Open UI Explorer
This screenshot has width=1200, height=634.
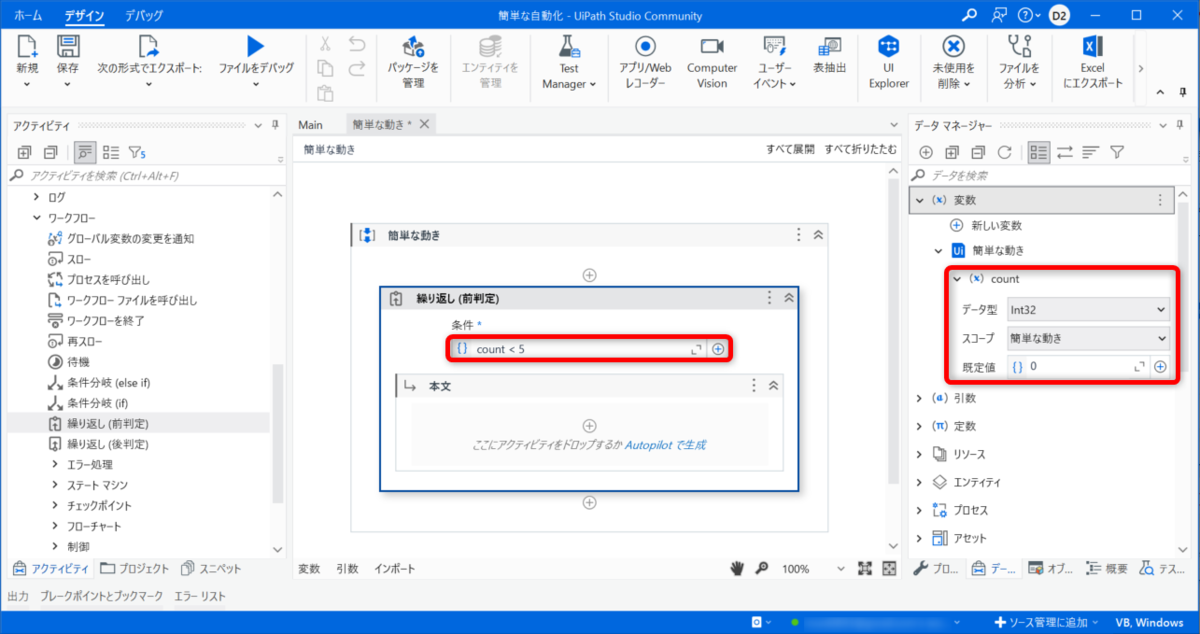(x=888, y=62)
